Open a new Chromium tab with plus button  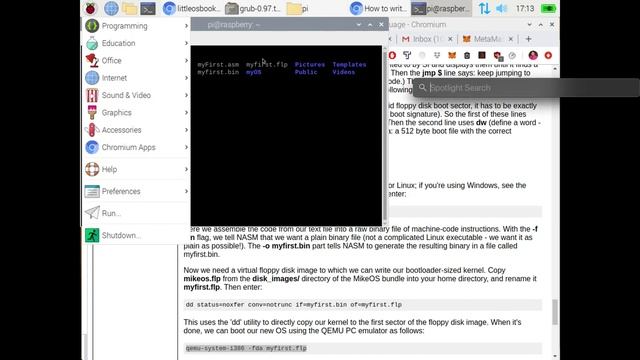(529, 39)
